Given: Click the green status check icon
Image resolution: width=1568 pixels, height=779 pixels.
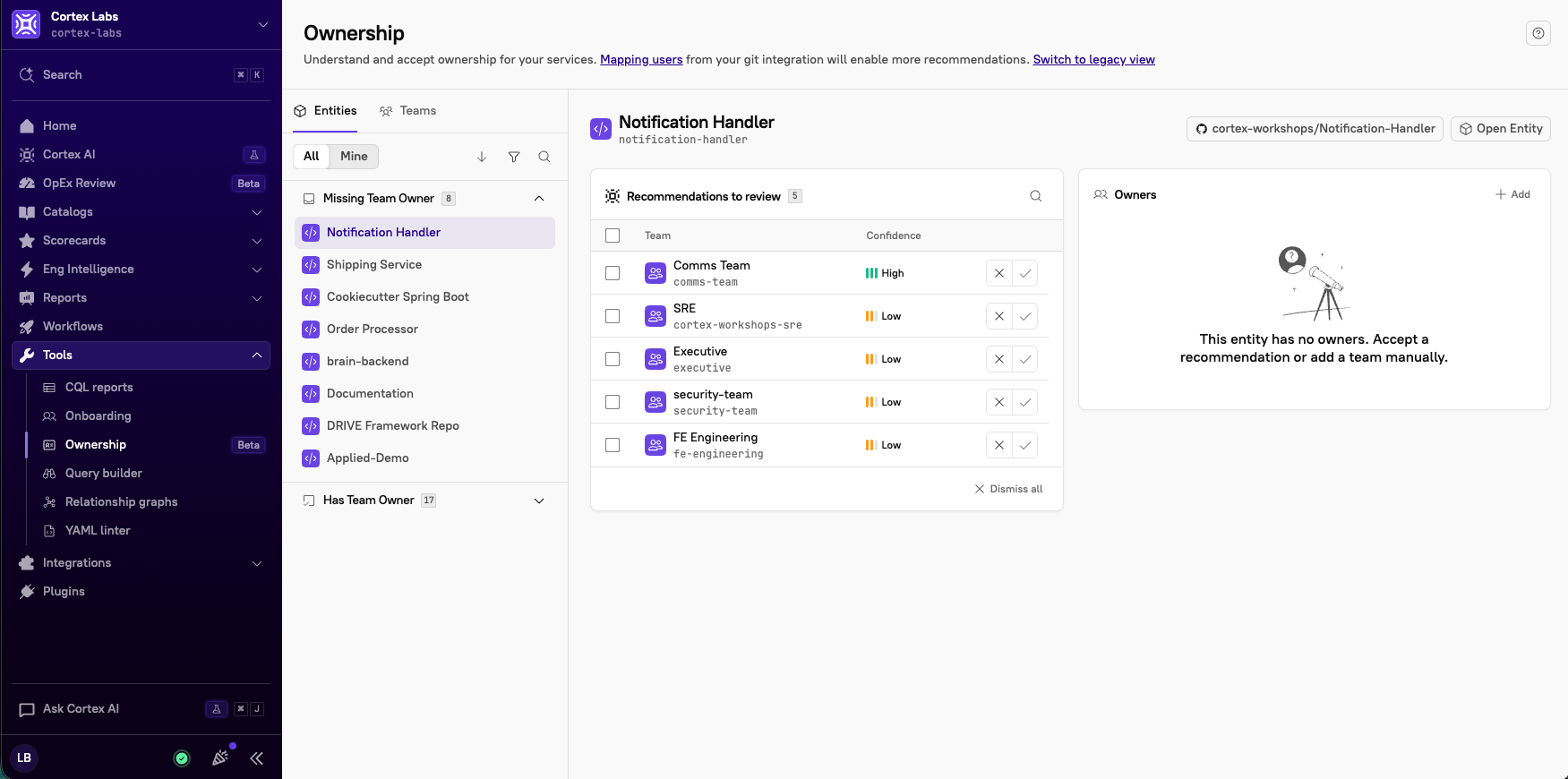Looking at the screenshot, I should tap(182, 758).
